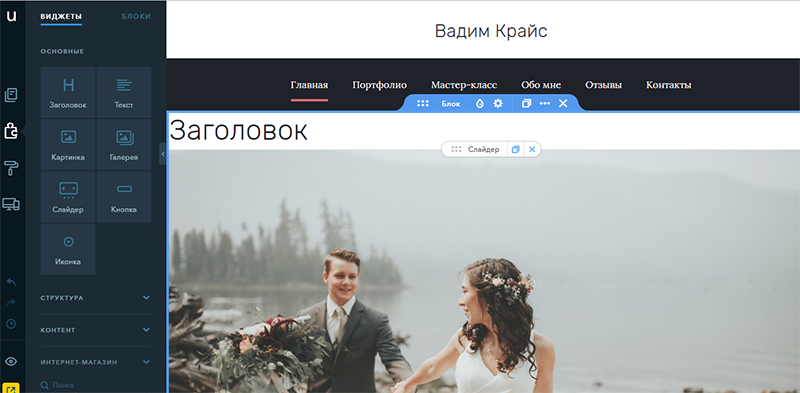Switch to the Блоки tab
This screenshot has width=800, height=393.
(x=136, y=16)
